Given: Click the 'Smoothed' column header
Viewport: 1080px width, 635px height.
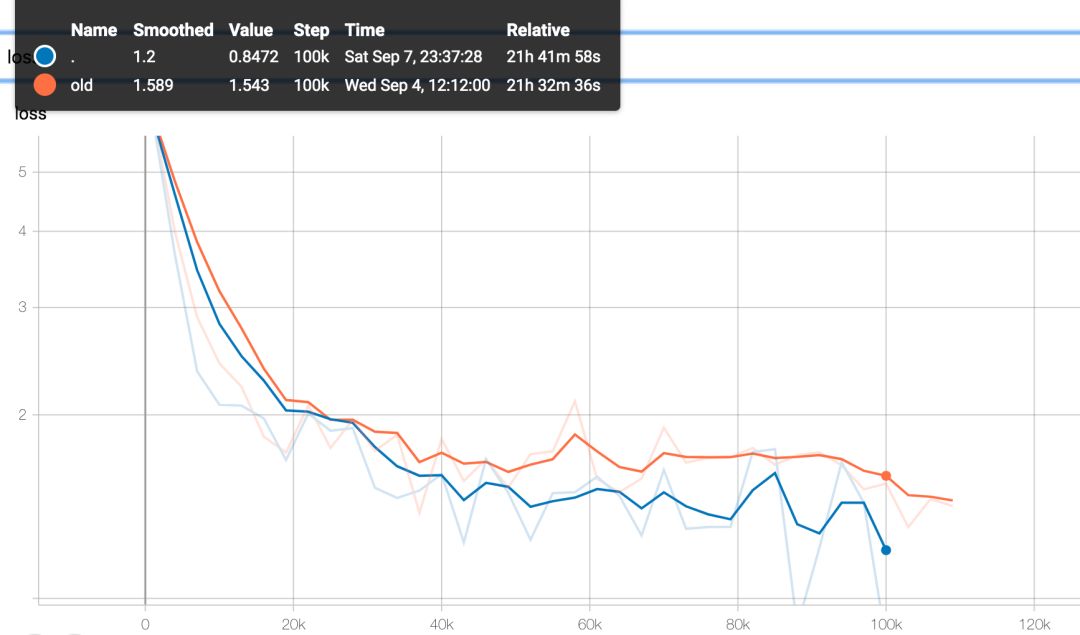Looking at the screenshot, I should click(173, 30).
